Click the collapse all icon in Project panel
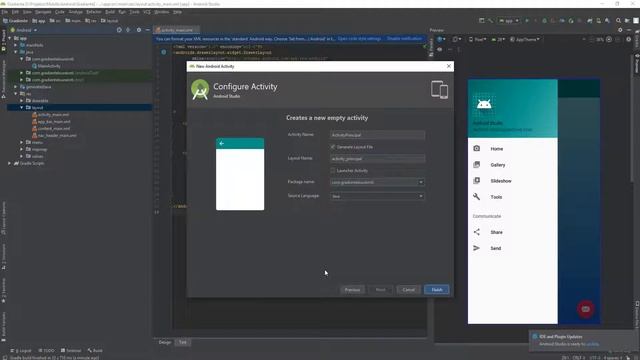Screen dimensions: 640x360 [128, 30]
